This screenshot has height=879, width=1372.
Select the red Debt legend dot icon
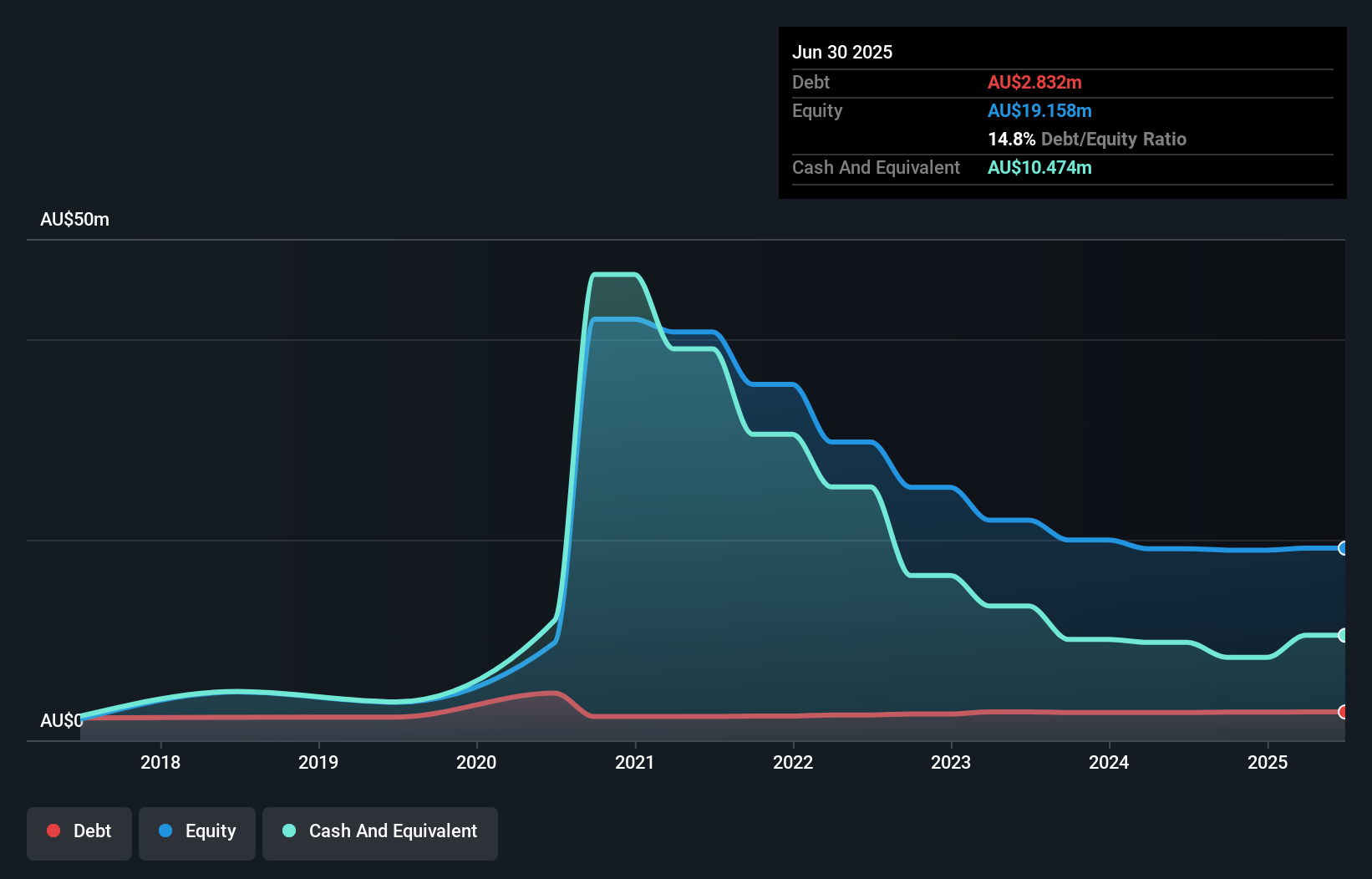click(x=53, y=831)
